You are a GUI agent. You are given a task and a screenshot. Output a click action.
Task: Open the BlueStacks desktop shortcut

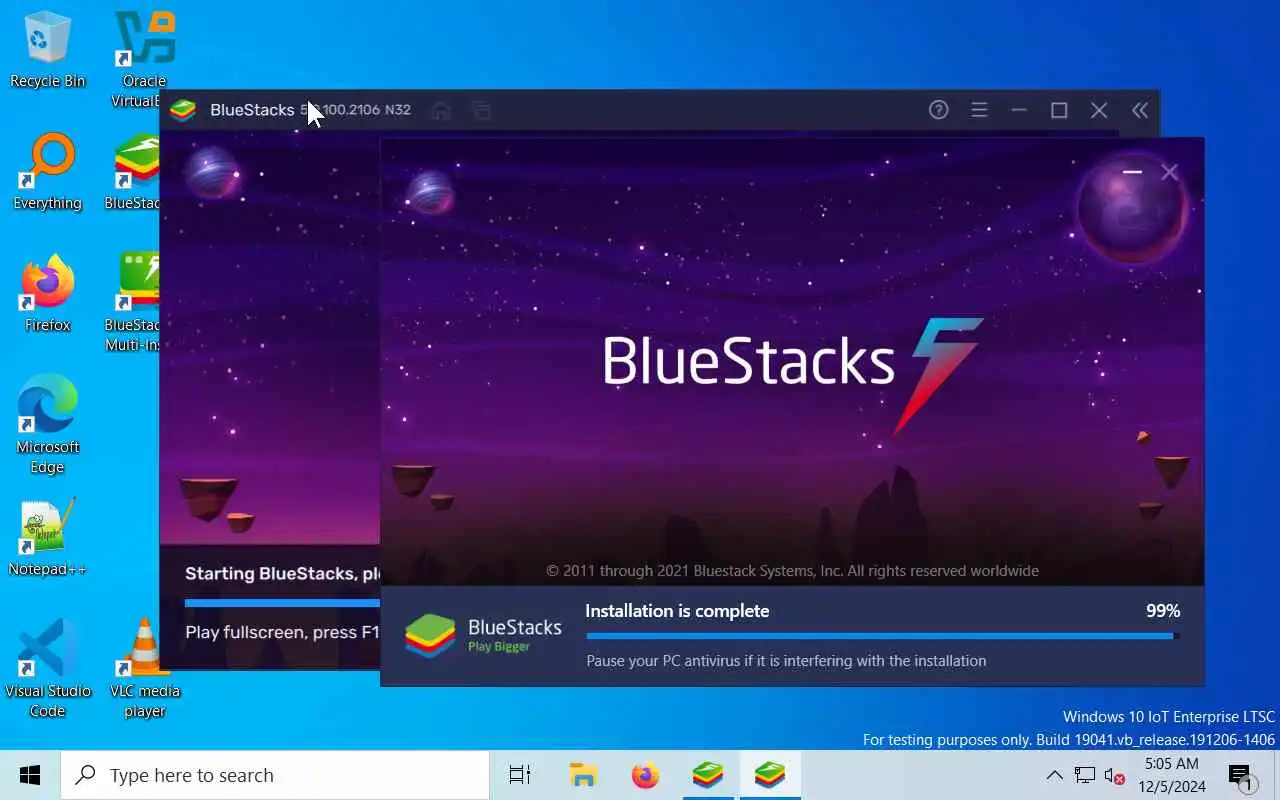tap(134, 172)
